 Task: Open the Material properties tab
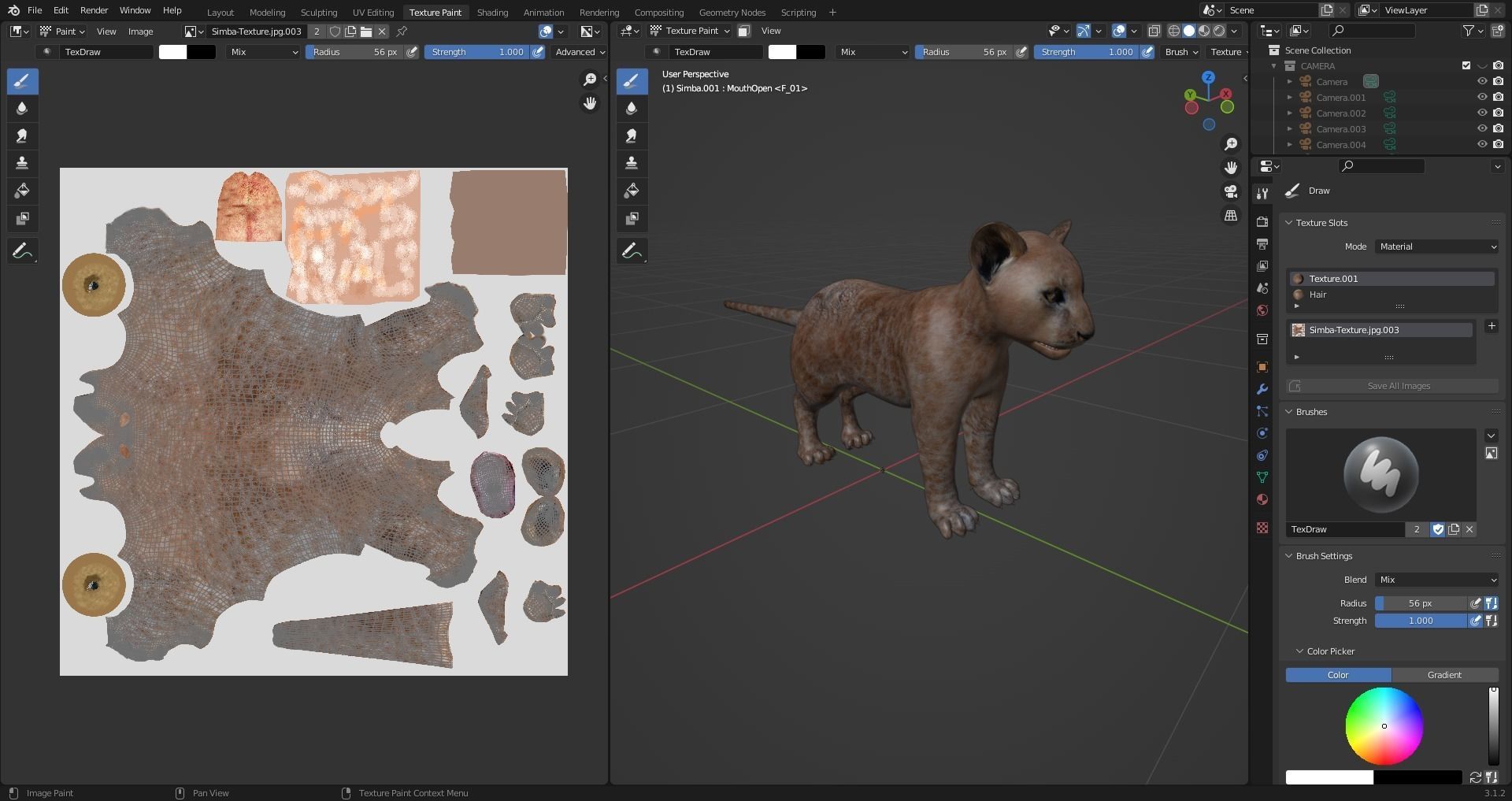pyautogui.click(x=1262, y=499)
